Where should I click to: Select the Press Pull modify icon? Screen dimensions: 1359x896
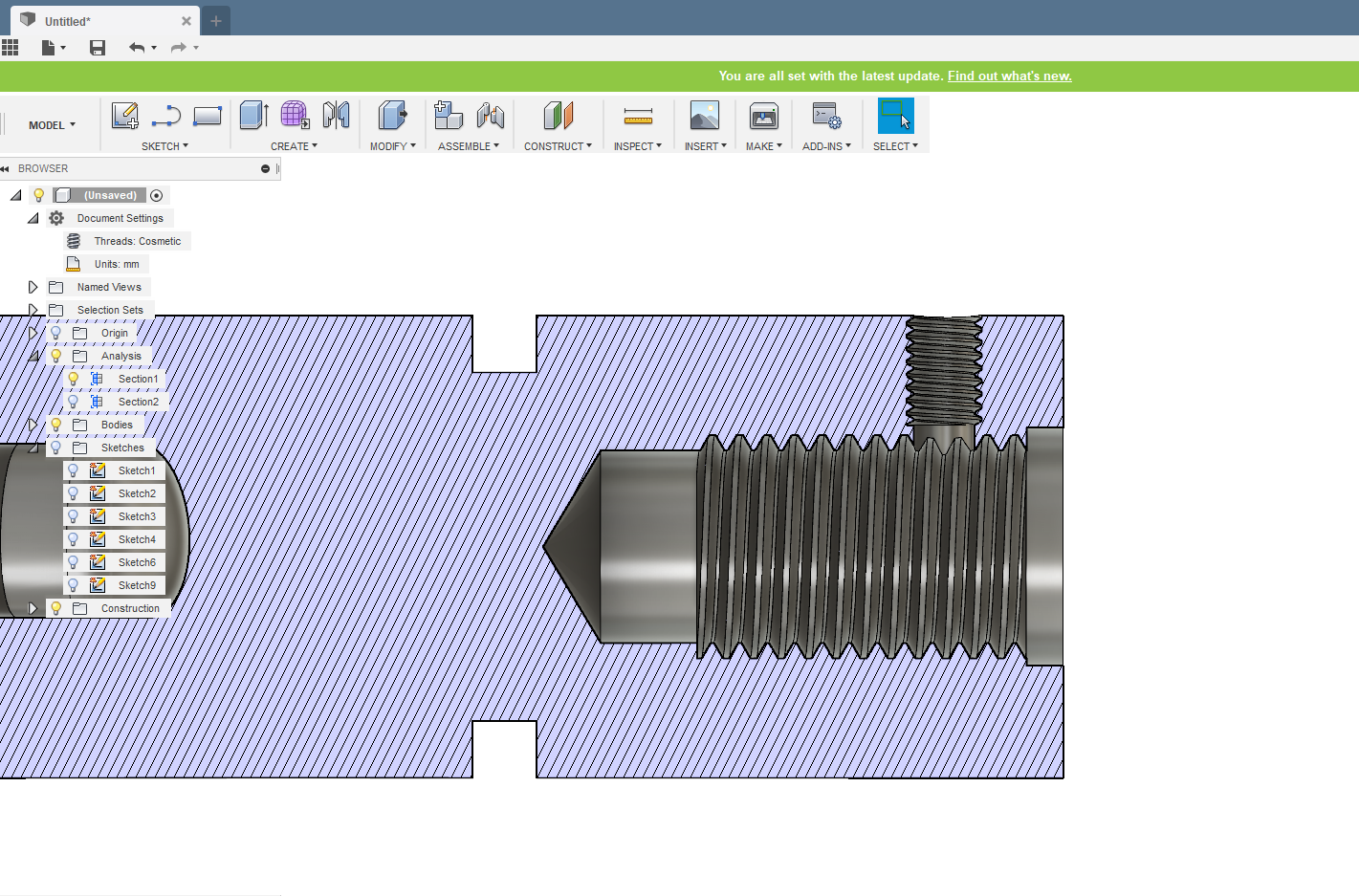[391, 115]
